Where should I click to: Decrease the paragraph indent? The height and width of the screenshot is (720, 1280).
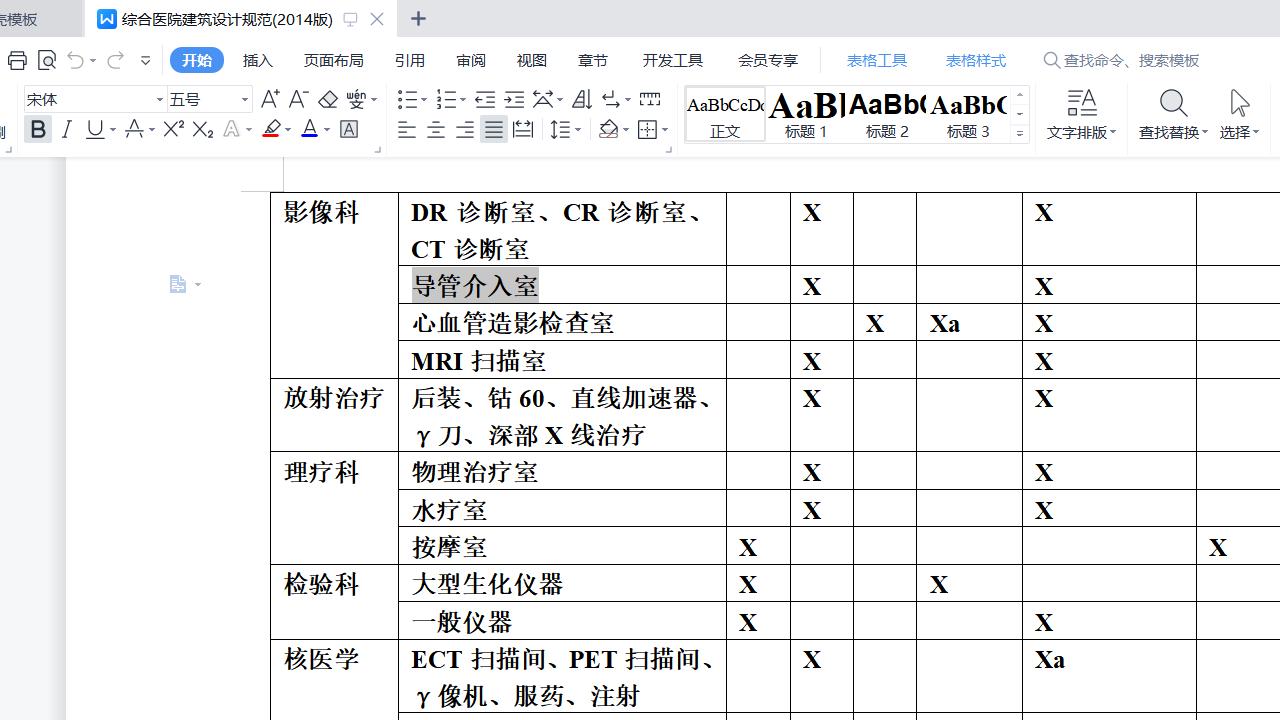[x=485, y=99]
